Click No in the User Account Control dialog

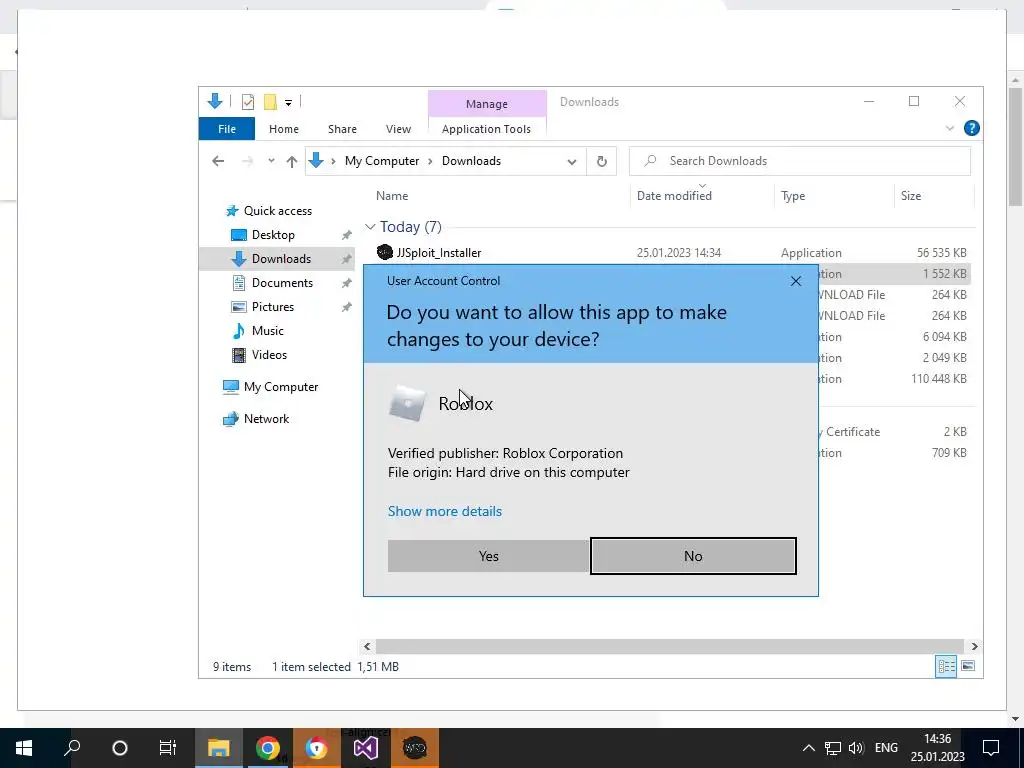click(693, 556)
